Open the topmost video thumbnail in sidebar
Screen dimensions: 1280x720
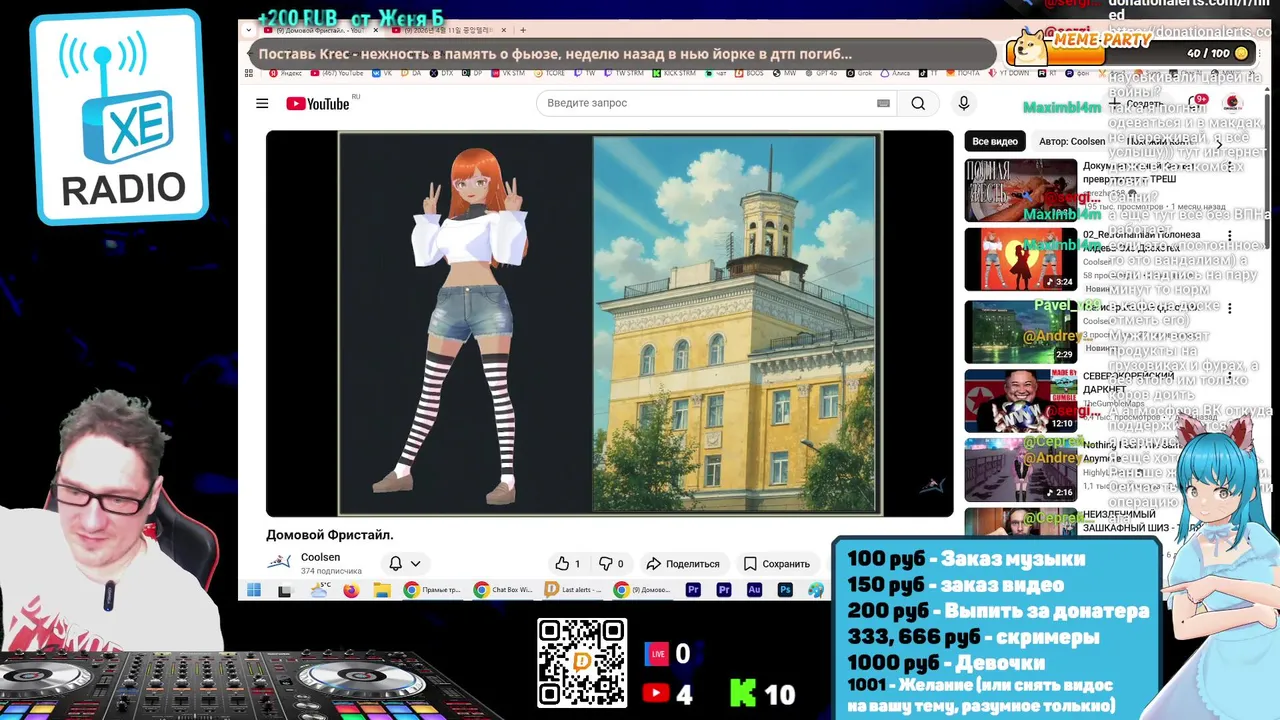tap(1021, 190)
